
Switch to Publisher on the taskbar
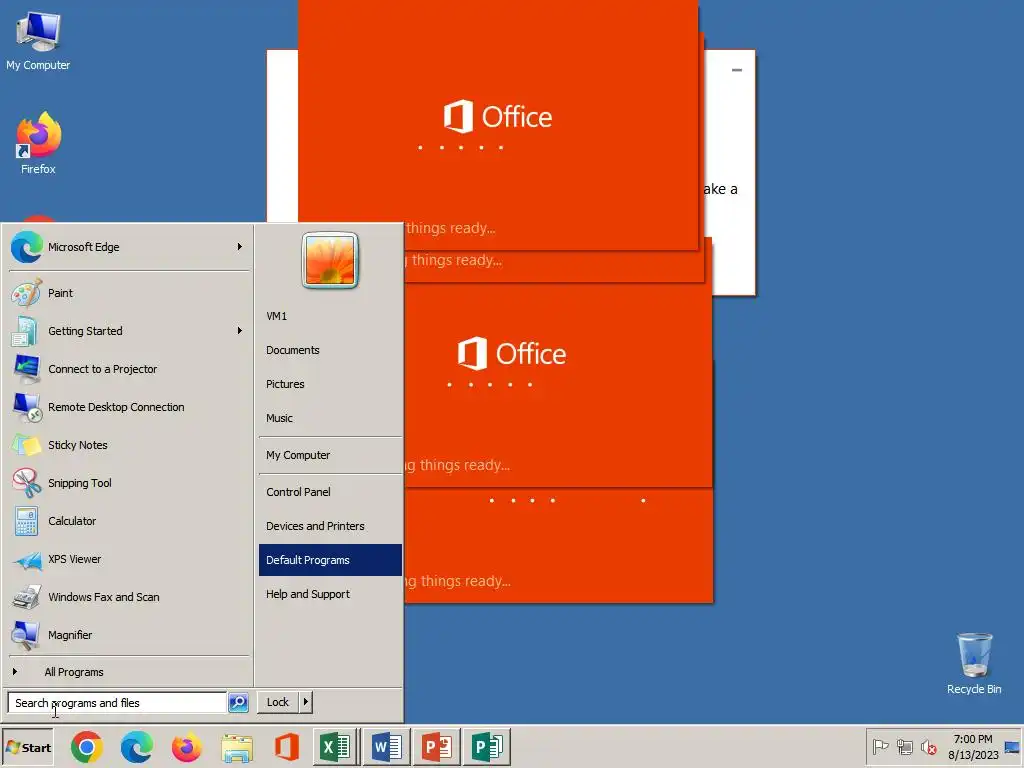click(487, 747)
